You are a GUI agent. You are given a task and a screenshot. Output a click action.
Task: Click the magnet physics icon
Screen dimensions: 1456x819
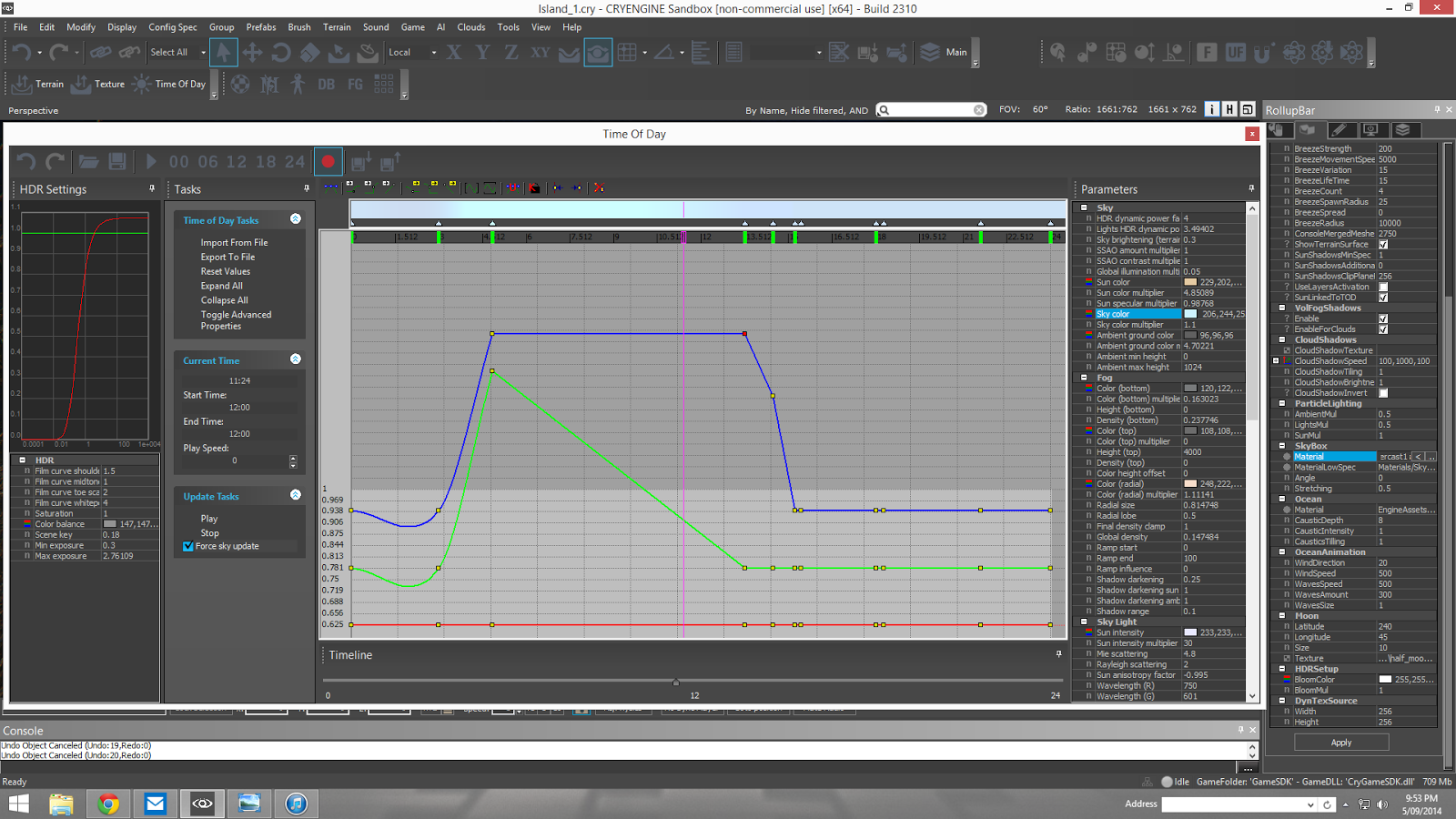point(1262,53)
